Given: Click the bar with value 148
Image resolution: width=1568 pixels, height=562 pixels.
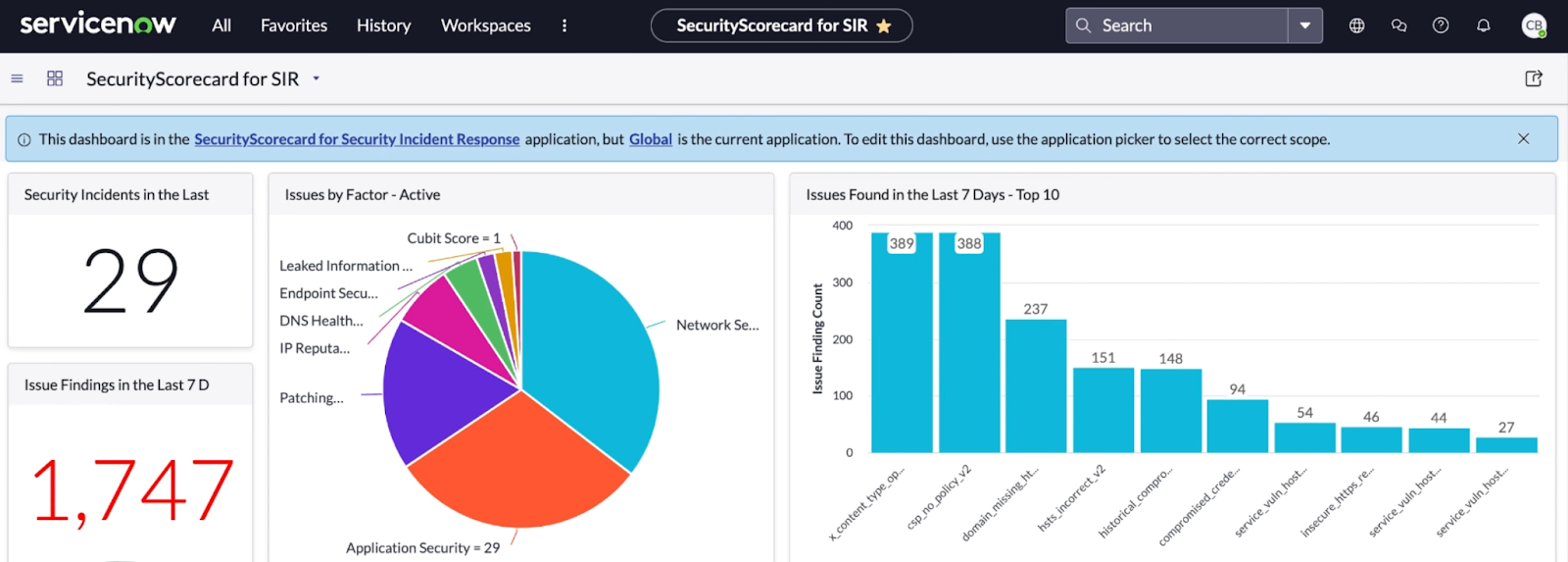Looking at the screenshot, I should pyautogui.click(x=1171, y=411).
